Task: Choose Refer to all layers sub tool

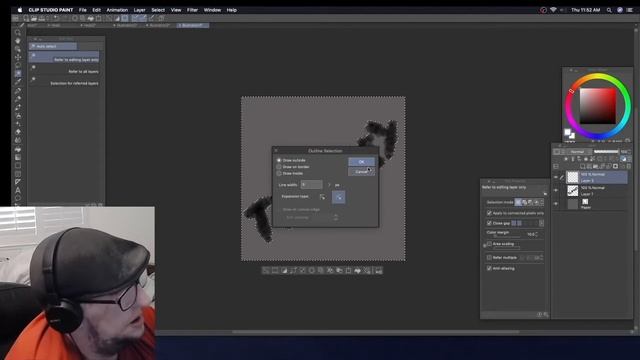Action: 64,69
